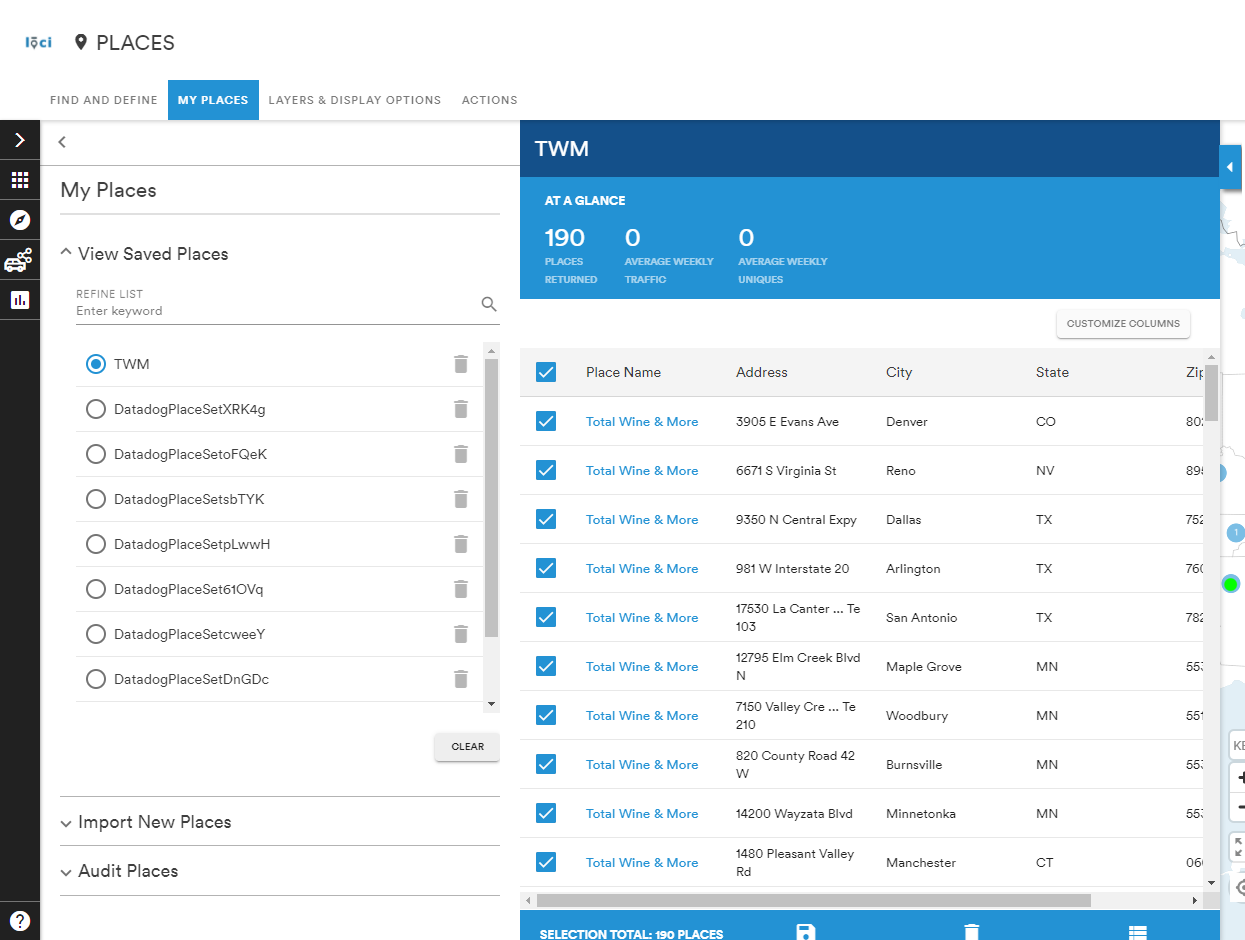Uncheck the Reno row checkbox

(x=546, y=470)
